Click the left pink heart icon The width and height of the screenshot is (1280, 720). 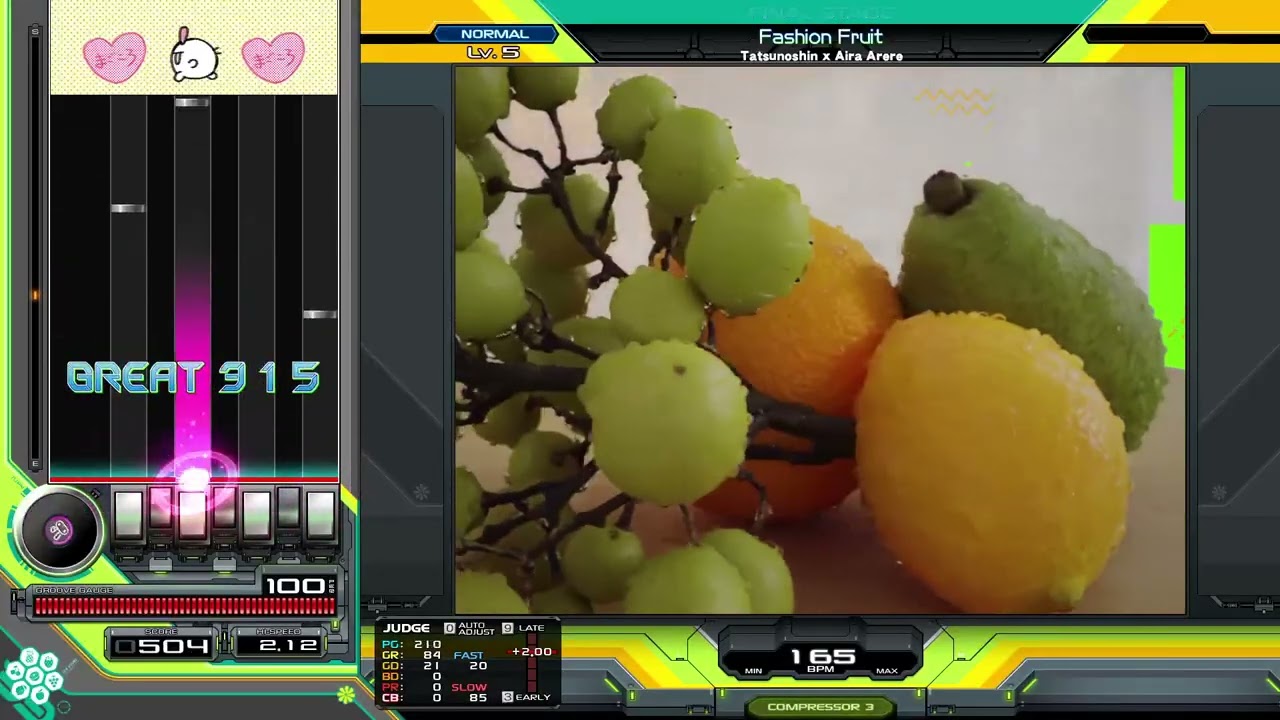[114, 58]
